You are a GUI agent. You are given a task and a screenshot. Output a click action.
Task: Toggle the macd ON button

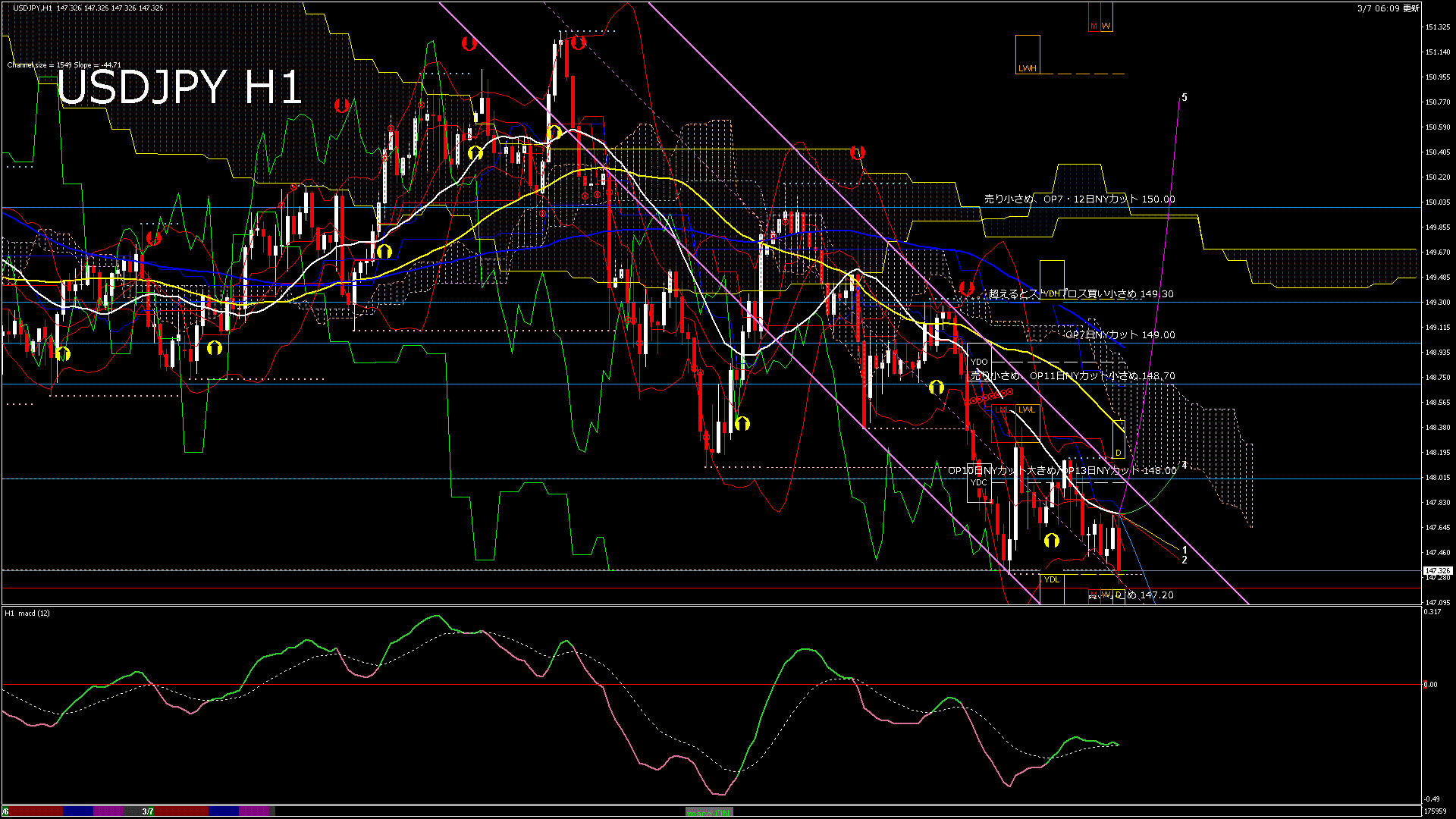[709, 811]
